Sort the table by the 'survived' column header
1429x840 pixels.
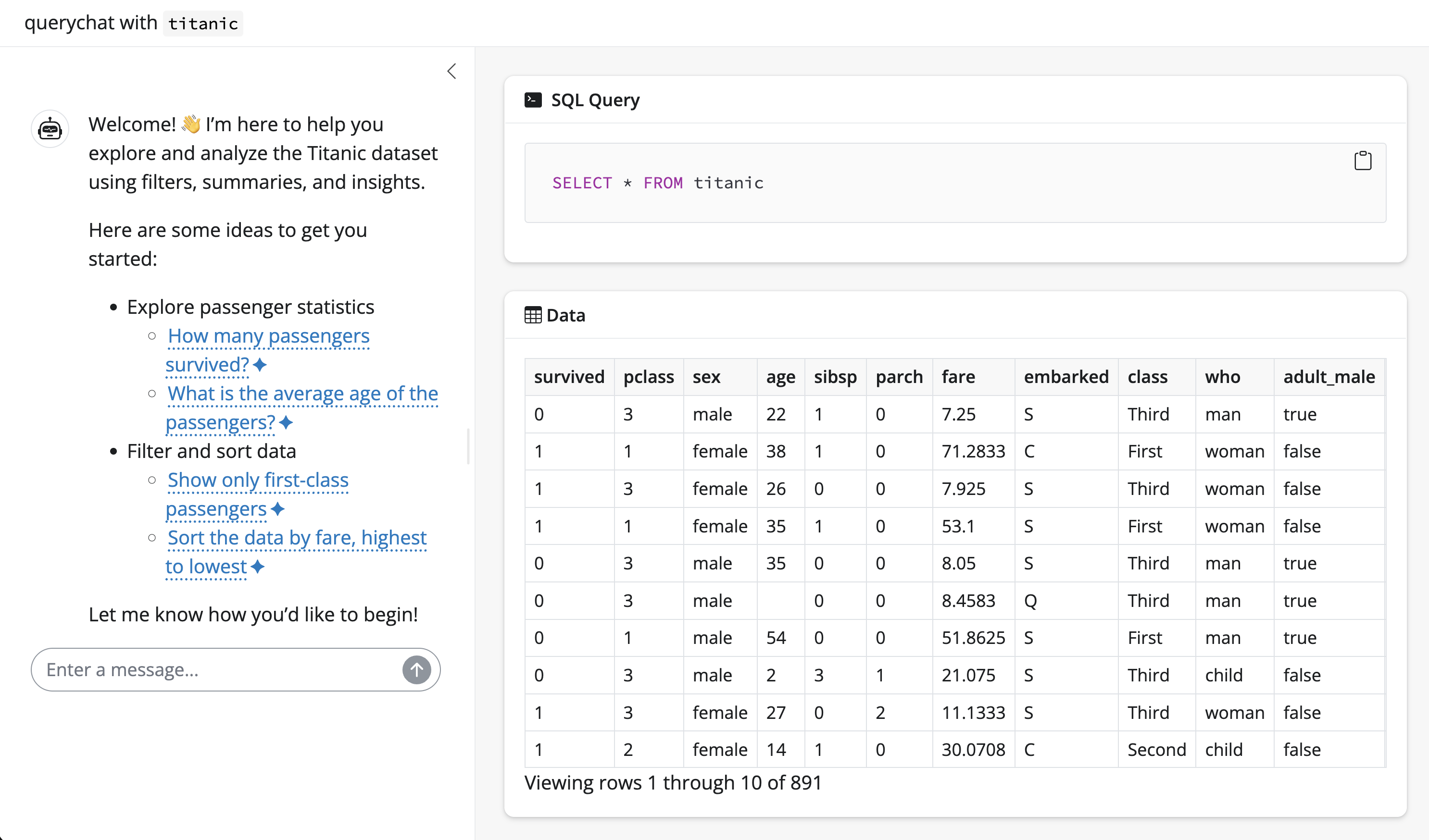[569, 376]
